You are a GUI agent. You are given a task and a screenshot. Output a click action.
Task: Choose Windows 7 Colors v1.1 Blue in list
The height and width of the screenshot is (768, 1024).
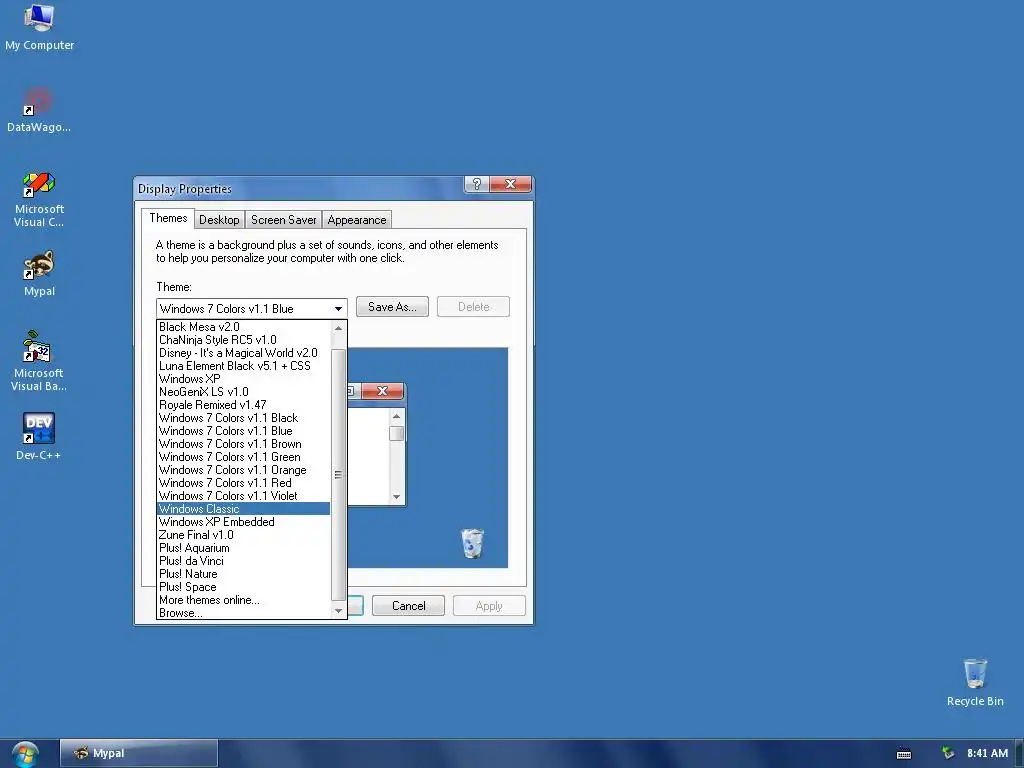click(244, 431)
